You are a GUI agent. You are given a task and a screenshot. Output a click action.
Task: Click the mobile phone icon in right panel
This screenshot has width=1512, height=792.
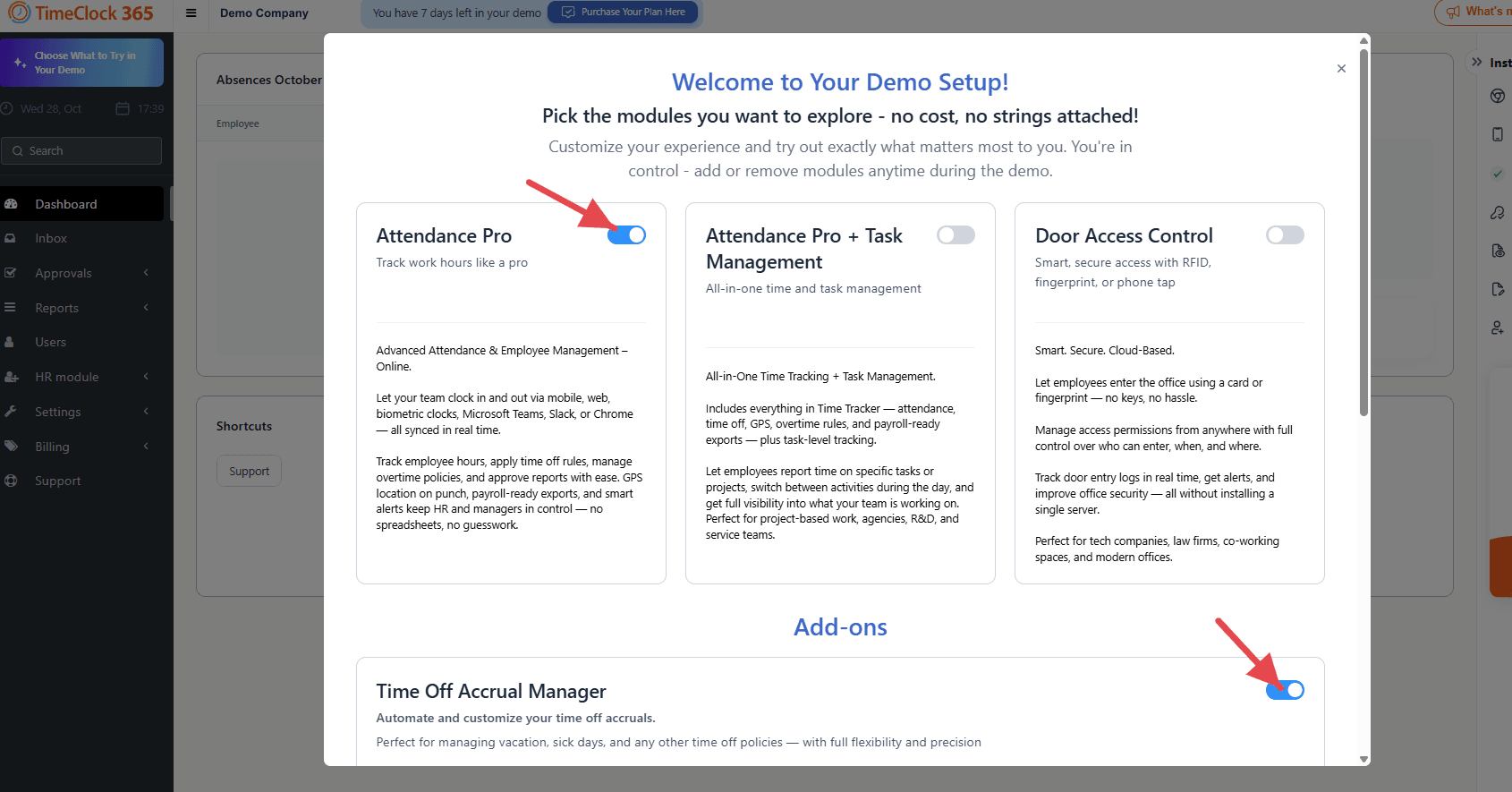pos(1497,134)
